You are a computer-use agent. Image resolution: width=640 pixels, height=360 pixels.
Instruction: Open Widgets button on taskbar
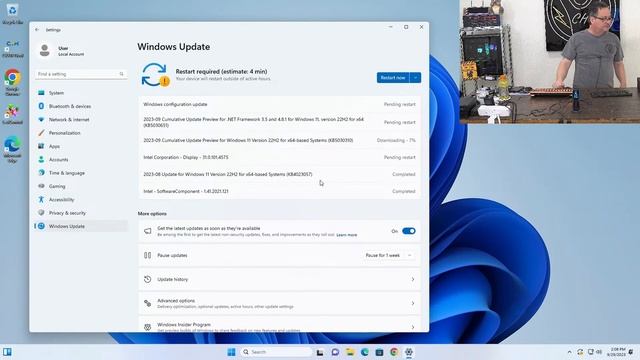tap(7, 352)
